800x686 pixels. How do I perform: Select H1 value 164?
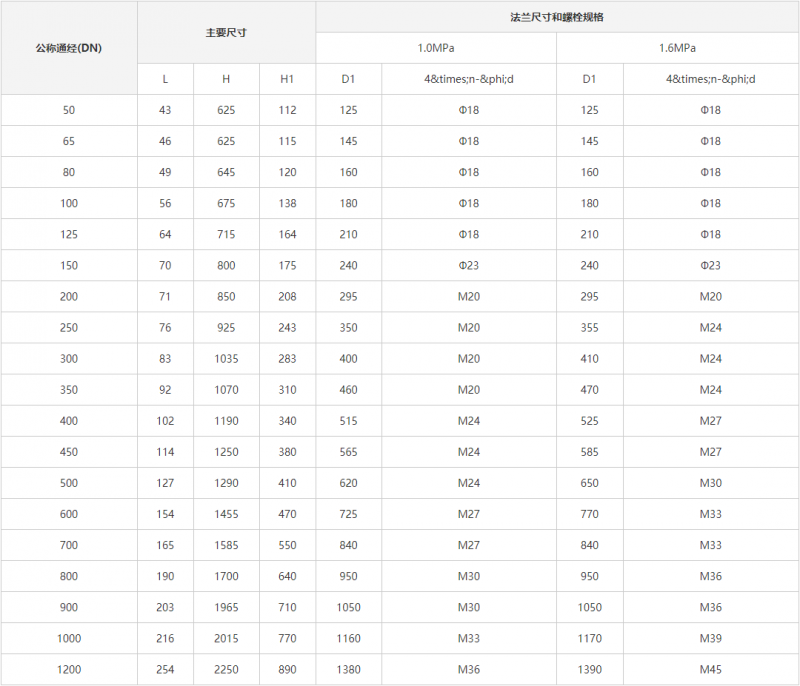[x=287, y=235]
